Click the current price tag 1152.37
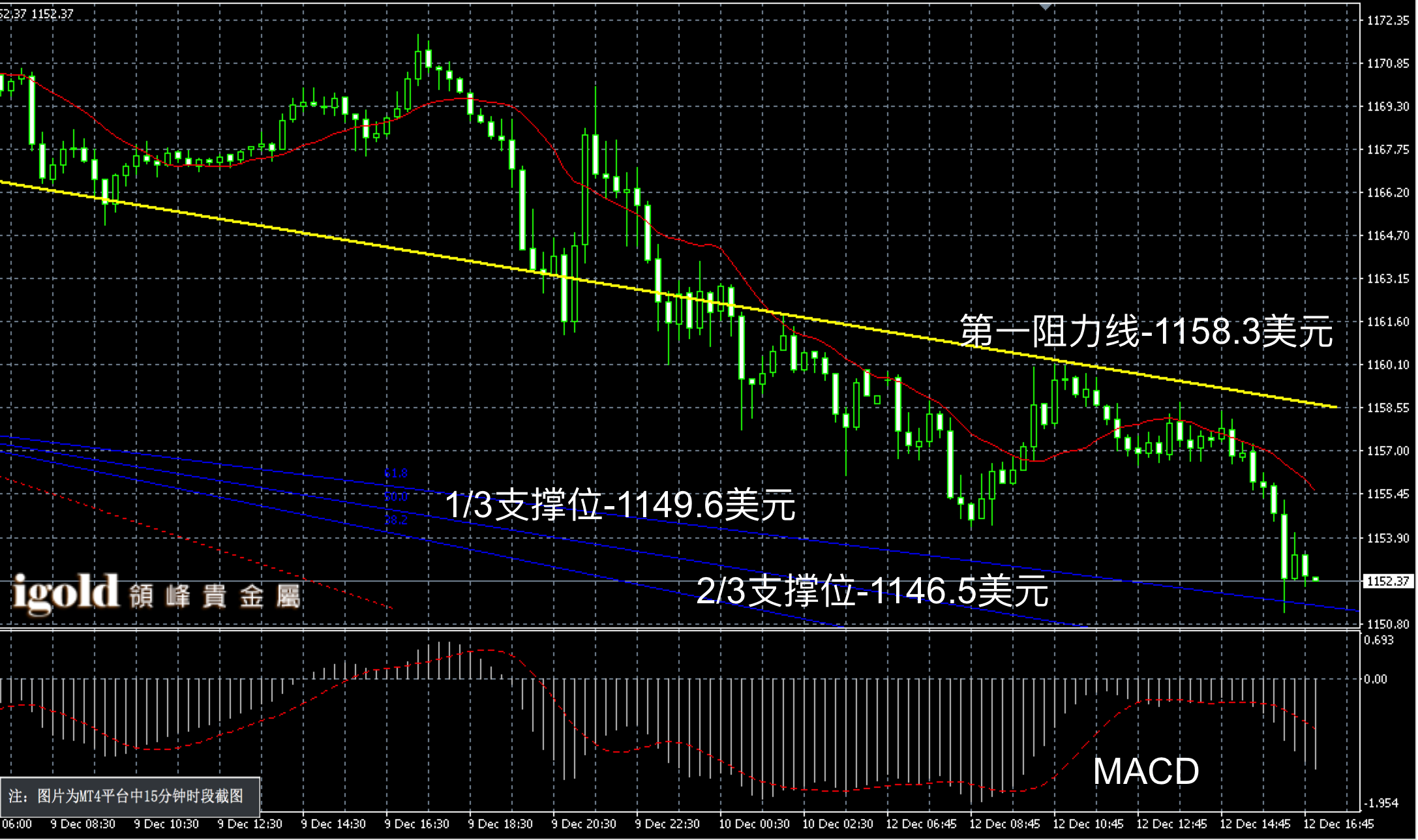Screen dimensions: 1418x840 1387,580
